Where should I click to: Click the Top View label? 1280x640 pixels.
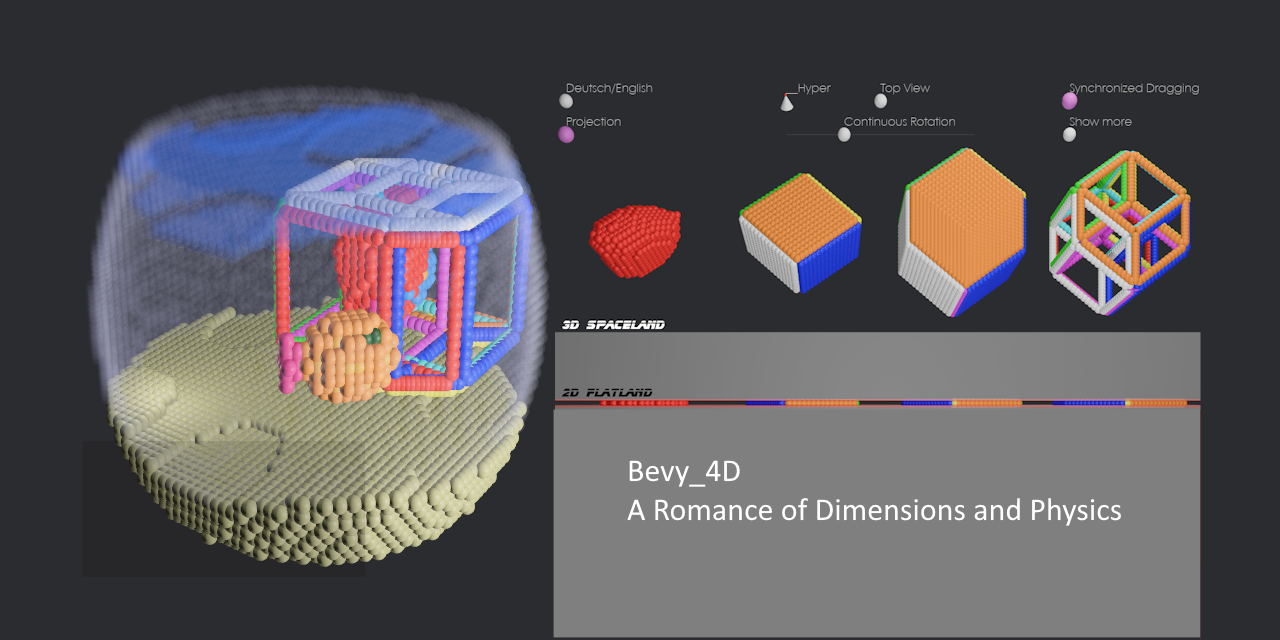905,88
